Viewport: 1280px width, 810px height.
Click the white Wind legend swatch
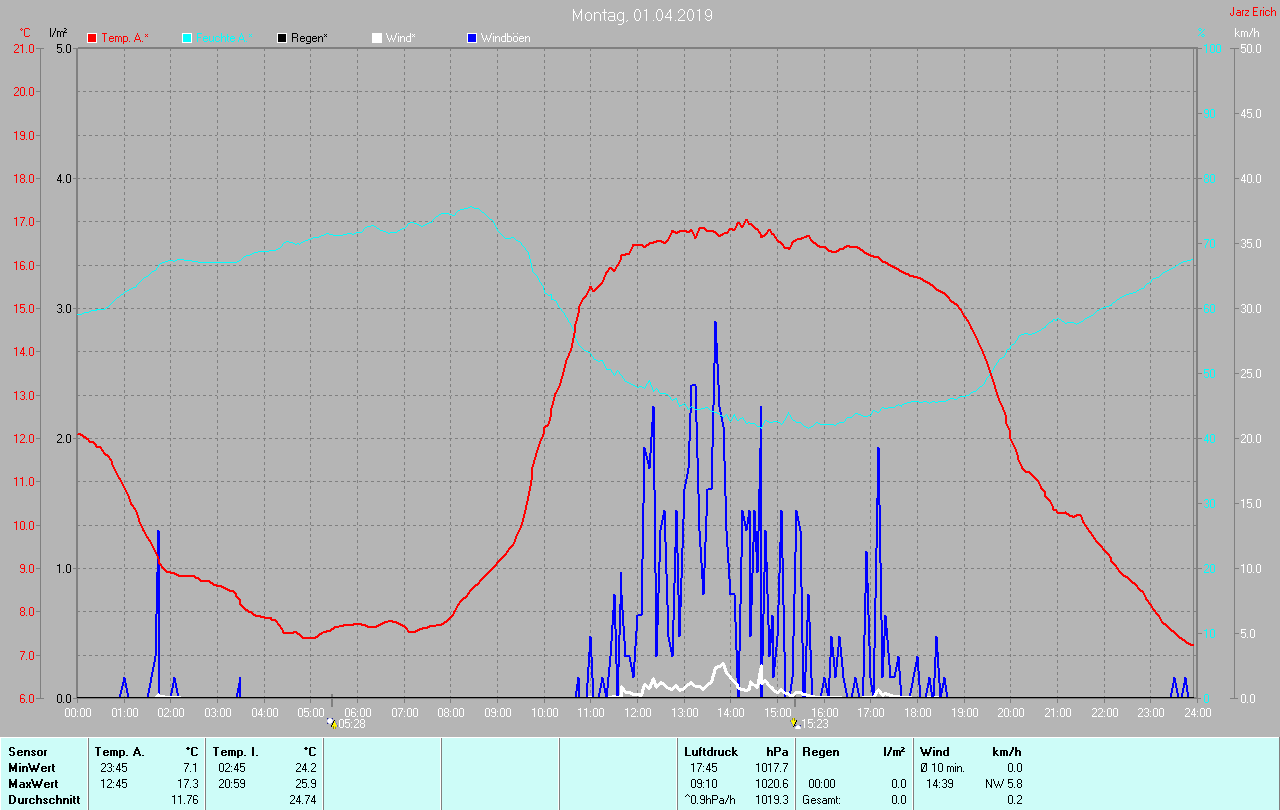[x=377, y=38]
